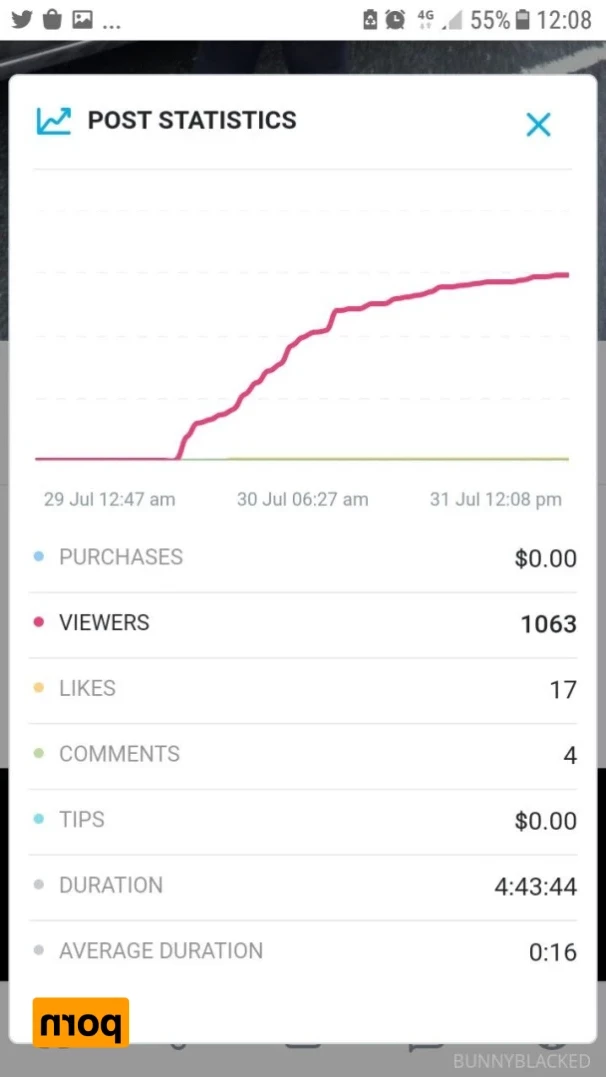The height and width of the screenshot is (1077, 606).
Task: Toggle the Purchases series in the chart
Action: [x=303, y=557]
